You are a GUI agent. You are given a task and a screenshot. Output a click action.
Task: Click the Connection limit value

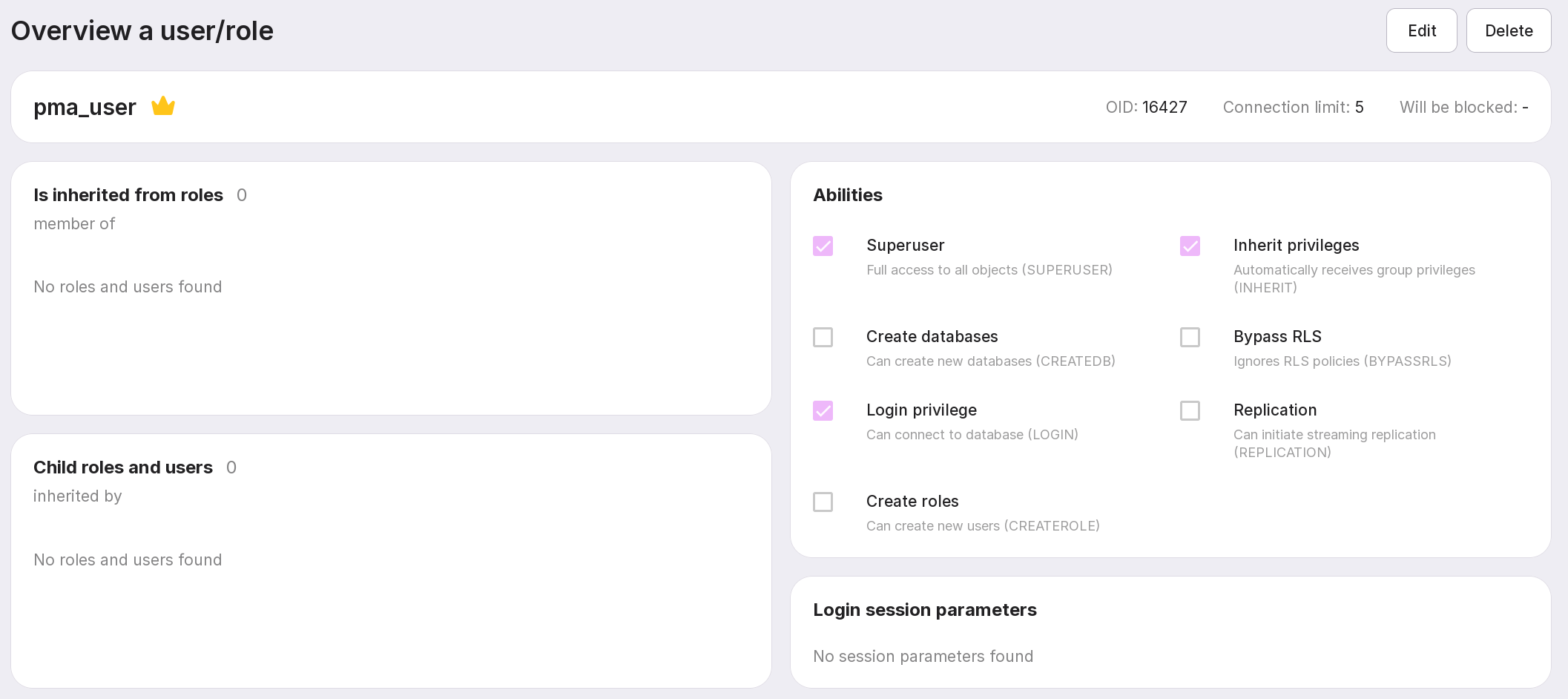1359,107
